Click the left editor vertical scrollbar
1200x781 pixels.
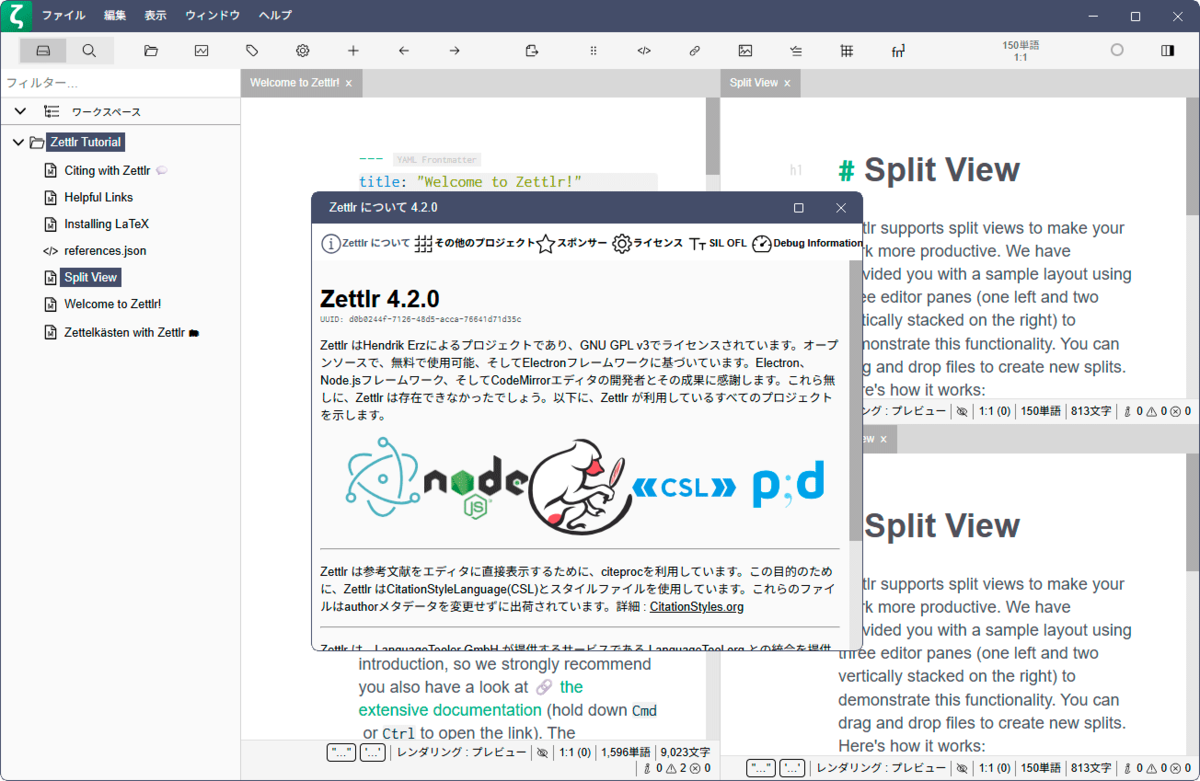point(712,137)
